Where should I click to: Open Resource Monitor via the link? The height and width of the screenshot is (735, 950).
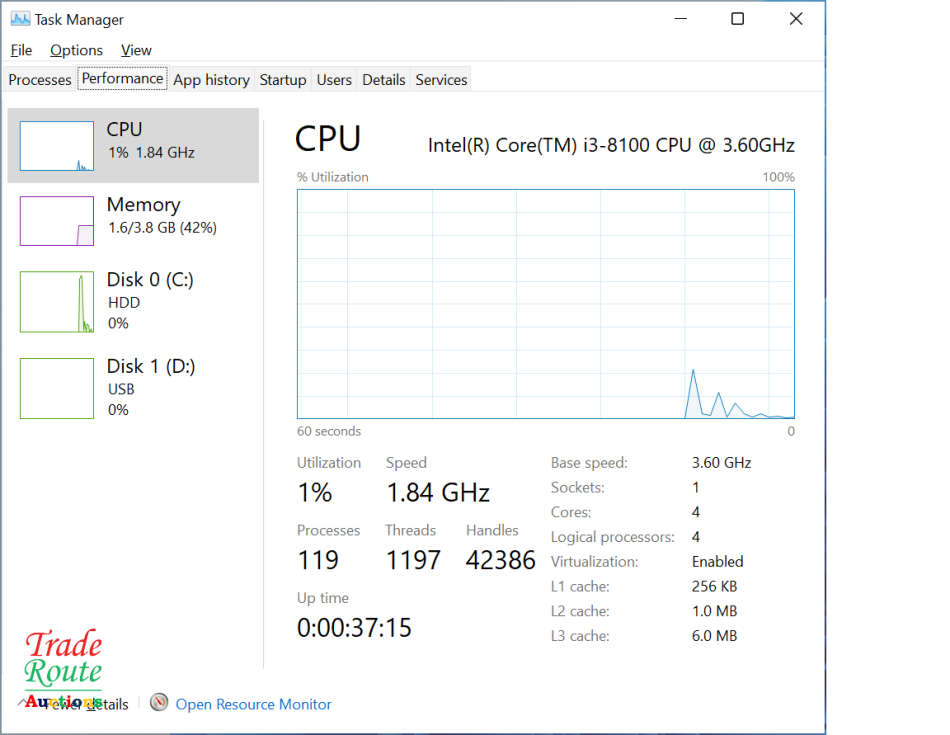(253, 703)
